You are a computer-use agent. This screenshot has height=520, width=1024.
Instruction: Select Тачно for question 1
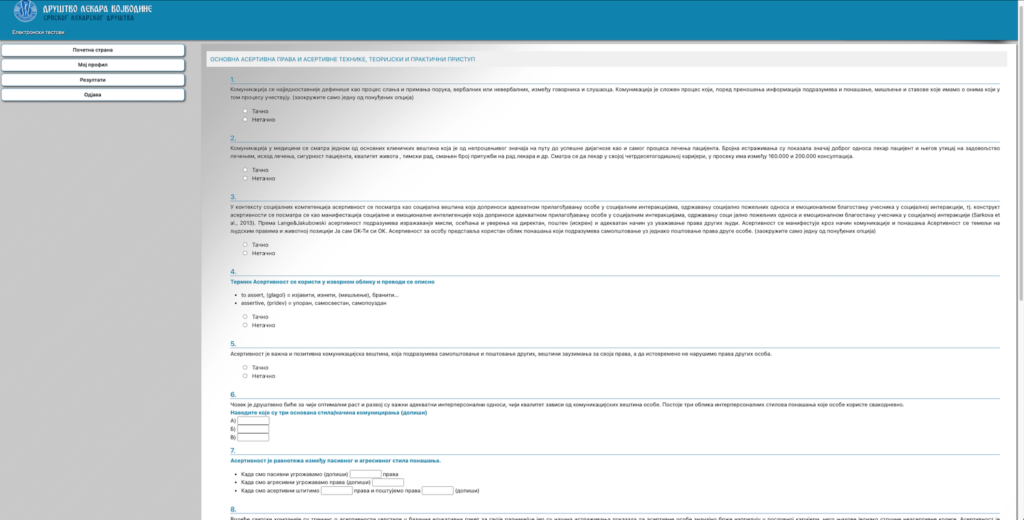coord(246,111)
